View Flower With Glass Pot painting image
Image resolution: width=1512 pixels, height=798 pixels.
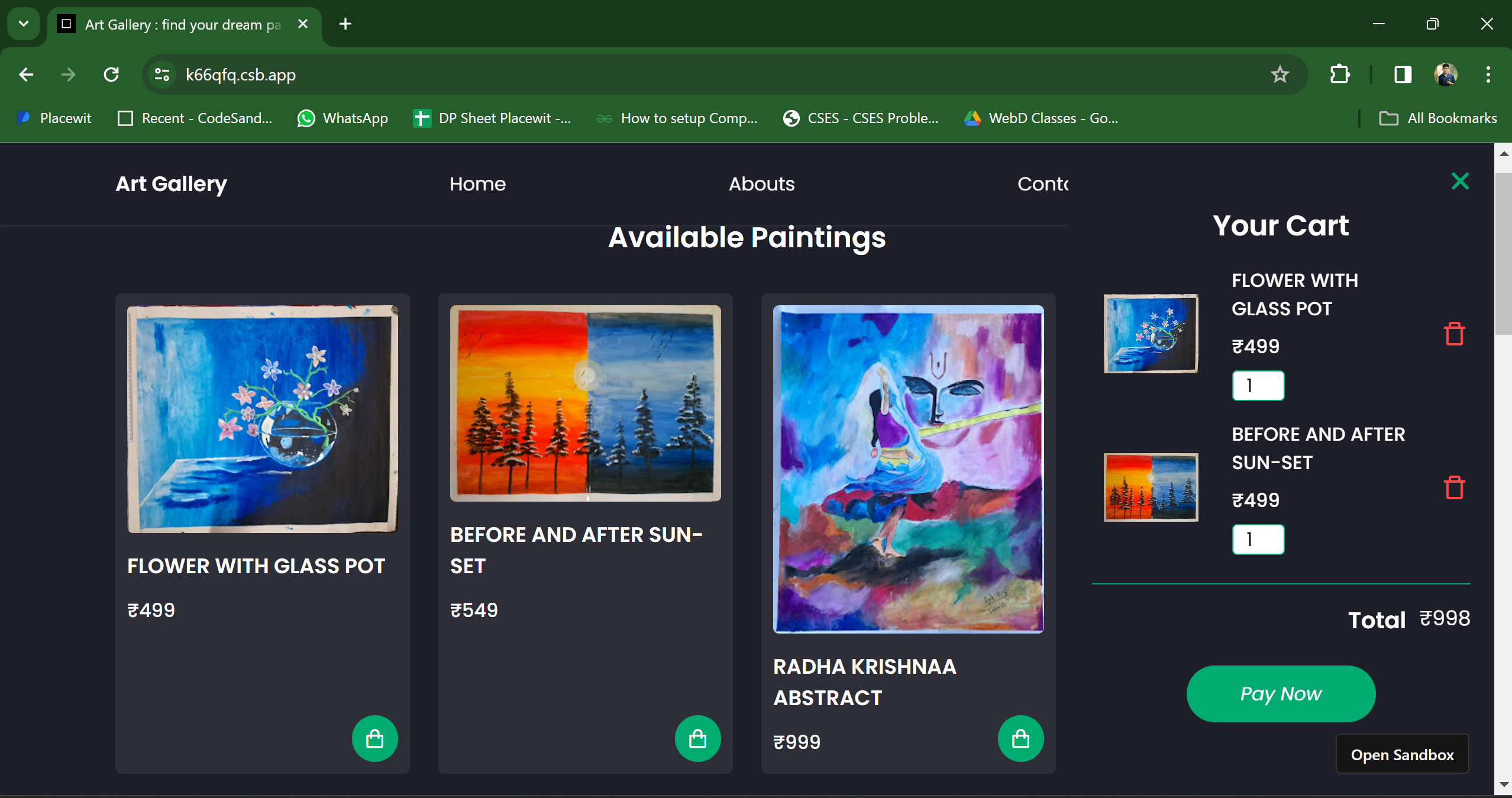pyautogui.click(x=263, y=419)
